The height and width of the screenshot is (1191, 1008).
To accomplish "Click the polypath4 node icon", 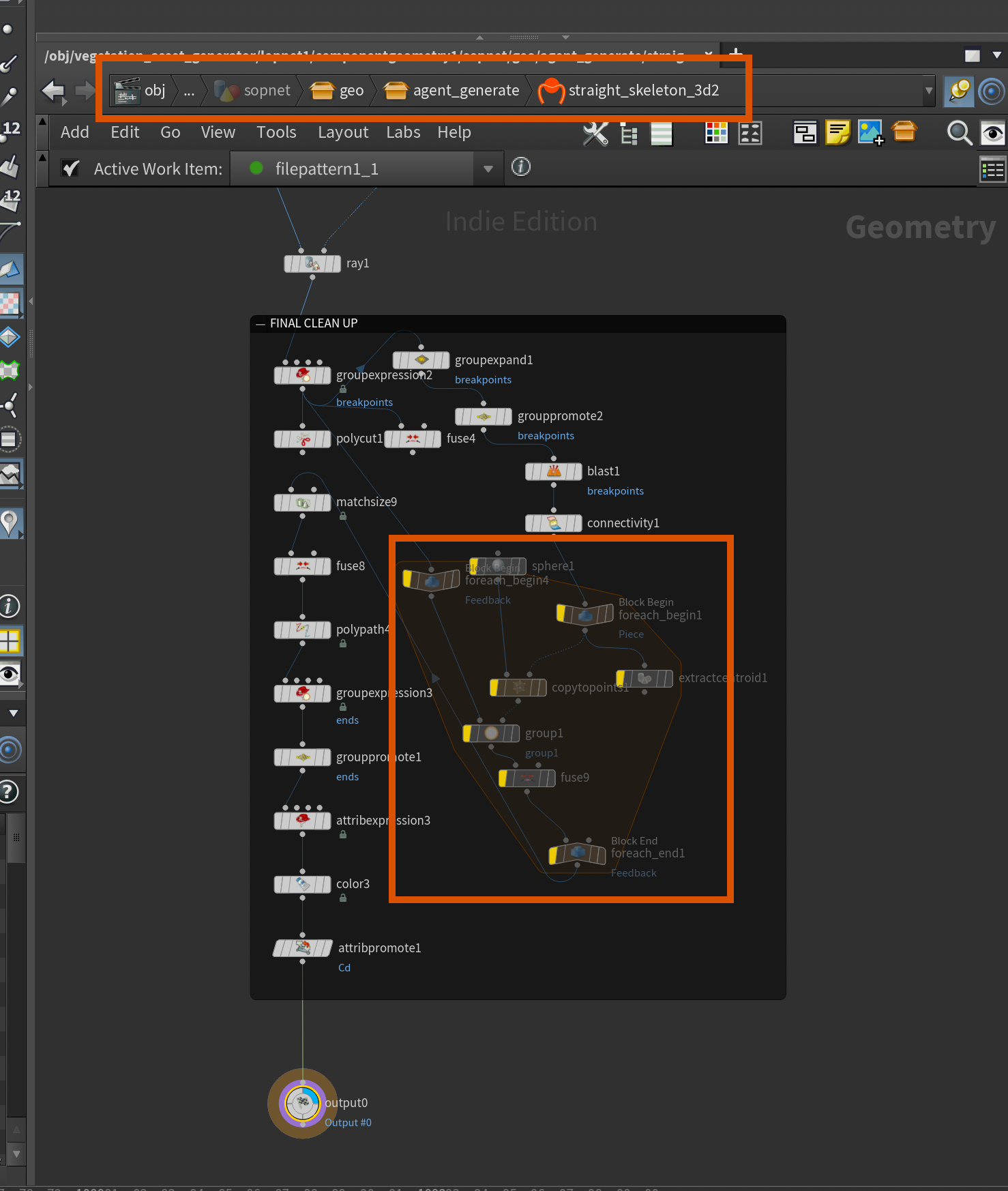I will pos(303,630).
